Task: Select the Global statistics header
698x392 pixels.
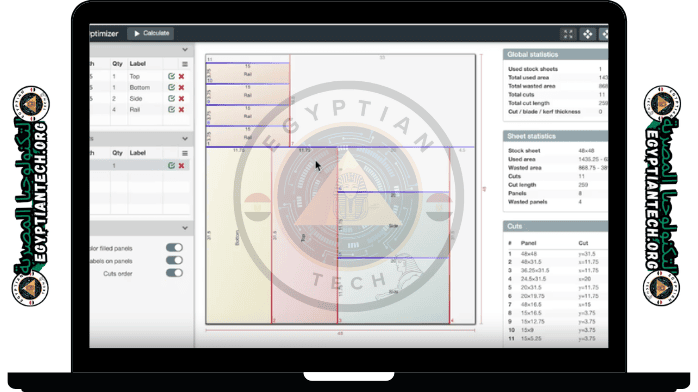Action: (556, 54)
